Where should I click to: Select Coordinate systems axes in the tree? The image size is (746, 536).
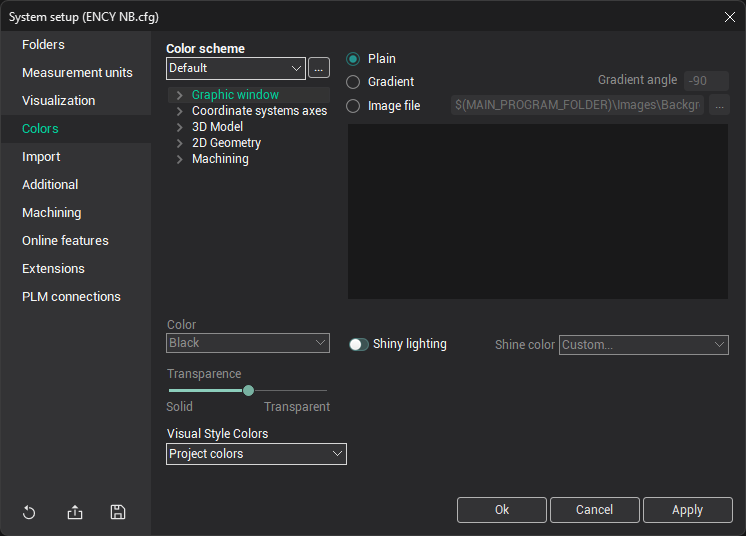[x=259, y=111]
